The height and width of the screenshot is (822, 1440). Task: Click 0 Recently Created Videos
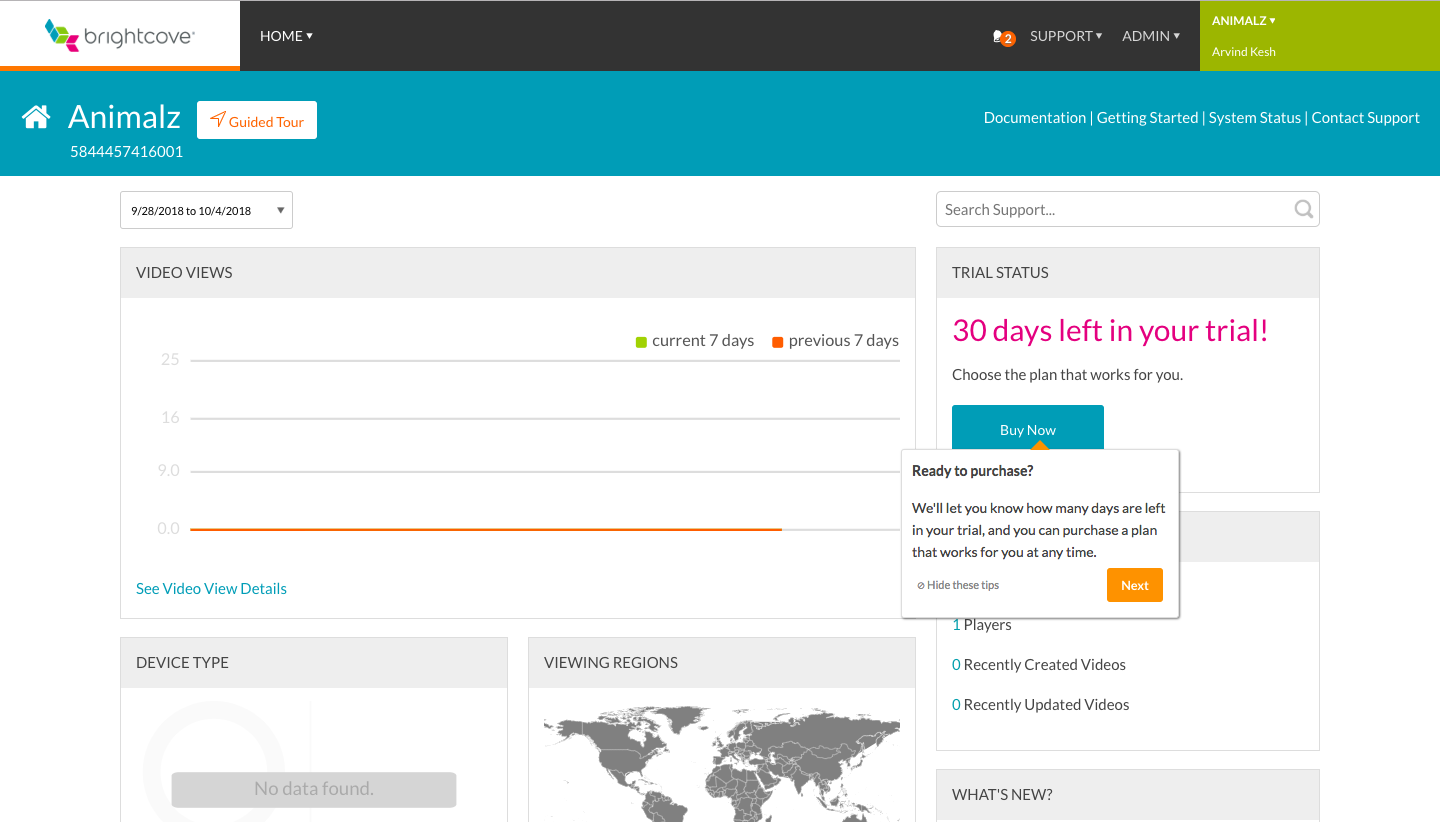pos(1039,664)
